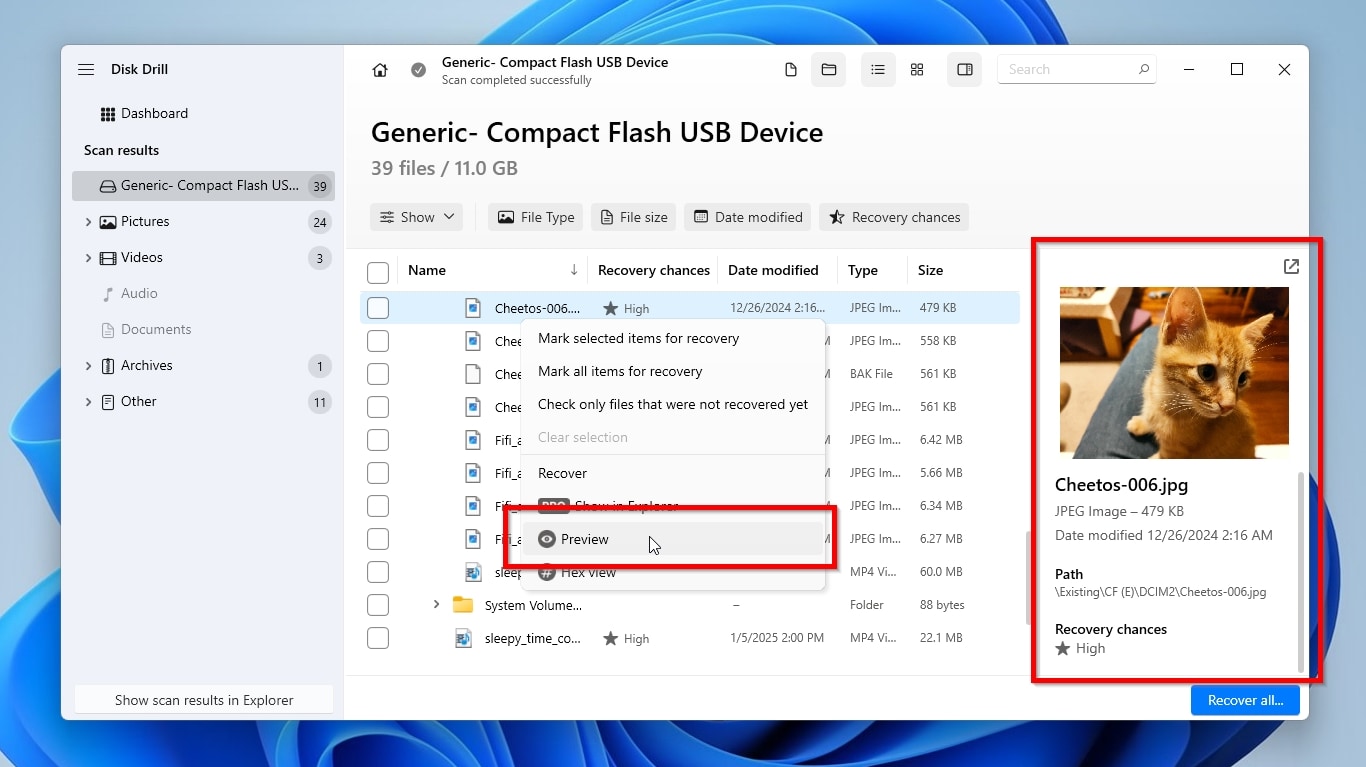Choose Mark all items for recovery
This screenshot has height=767, width=1366.
(673, 371)
